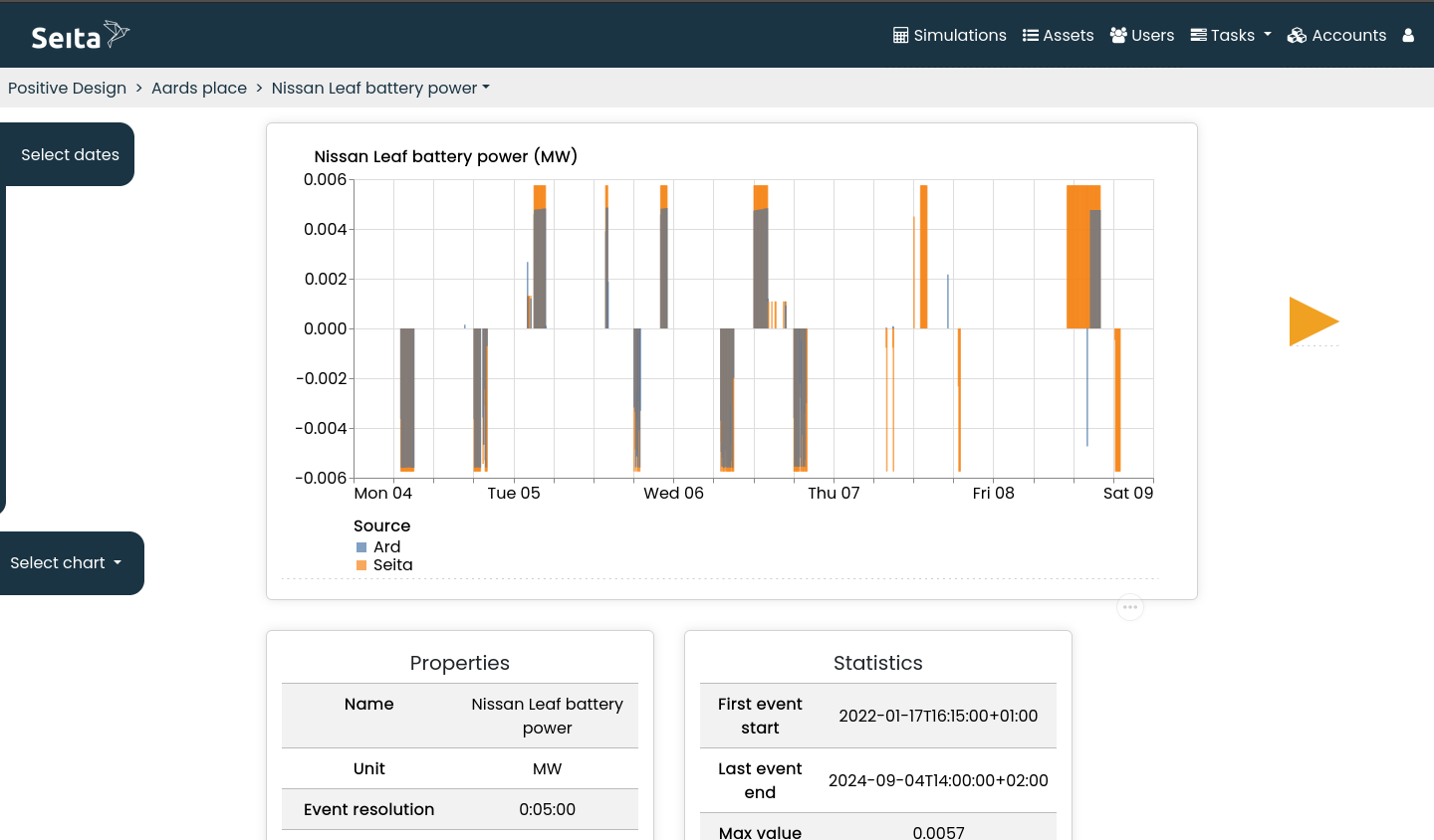Click the Statistics table heading
The image size is (1434, 840).
pyautogui.click(x=878, y=663)
